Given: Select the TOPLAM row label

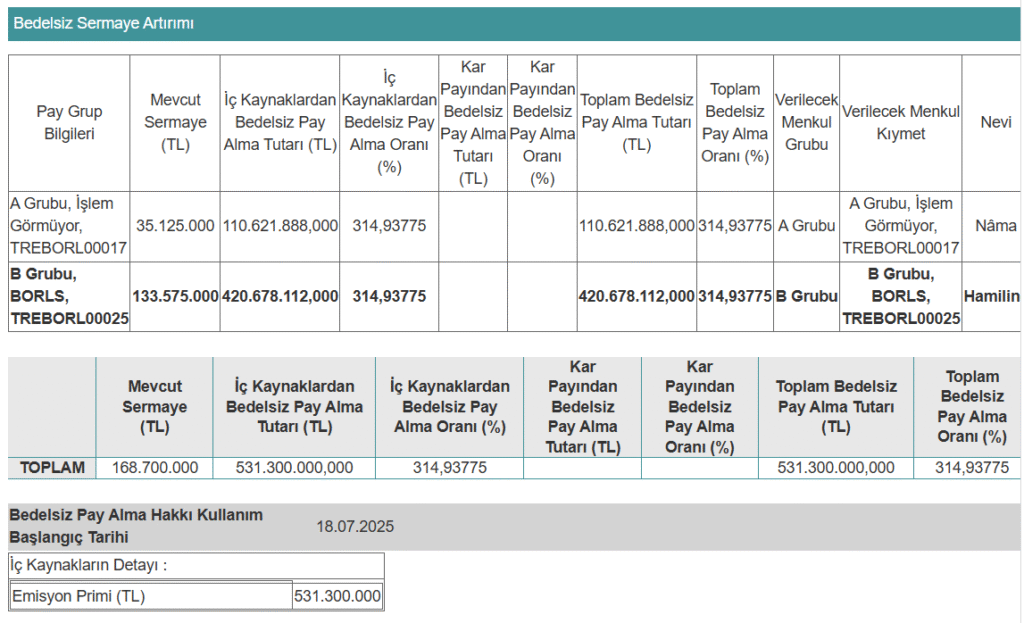Looking at the screenshot, I should 50,467.
